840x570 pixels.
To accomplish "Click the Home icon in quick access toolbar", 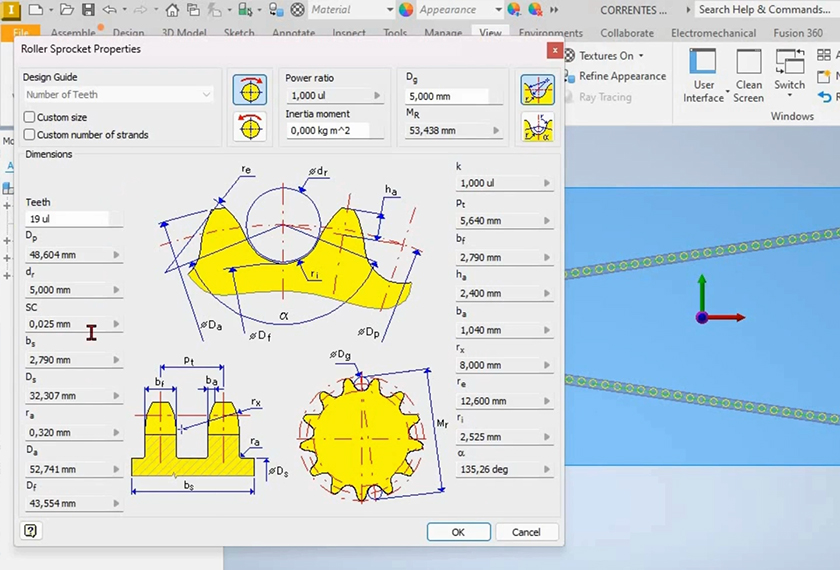I will tap(172, 10).
